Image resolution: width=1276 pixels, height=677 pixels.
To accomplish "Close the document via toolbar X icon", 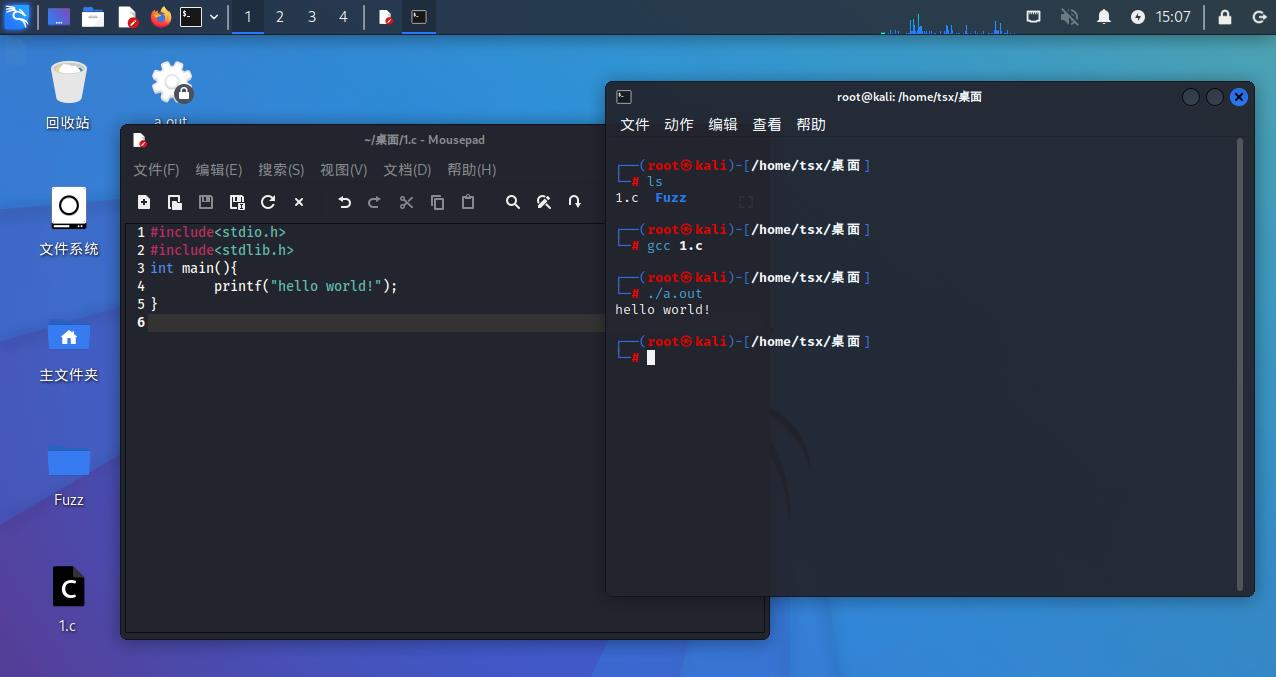I will [x=299, y=202].
